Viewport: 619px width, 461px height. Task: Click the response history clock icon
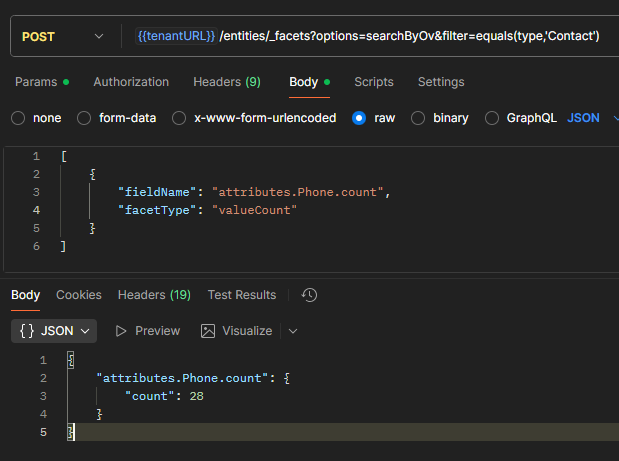pyautogui.click(x=309, y=295)
